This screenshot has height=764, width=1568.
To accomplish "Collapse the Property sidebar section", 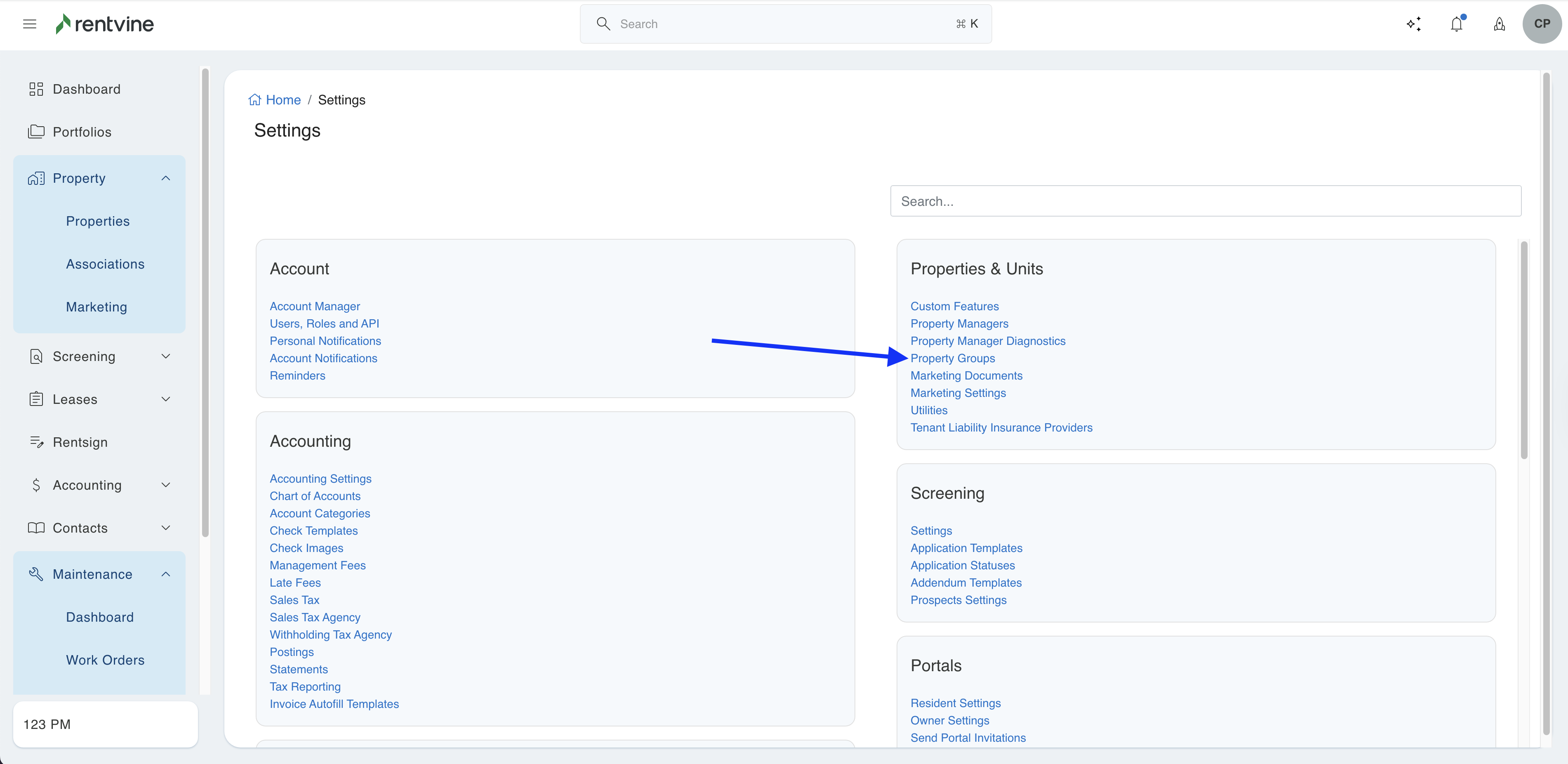I will click(x=165, y=178).
